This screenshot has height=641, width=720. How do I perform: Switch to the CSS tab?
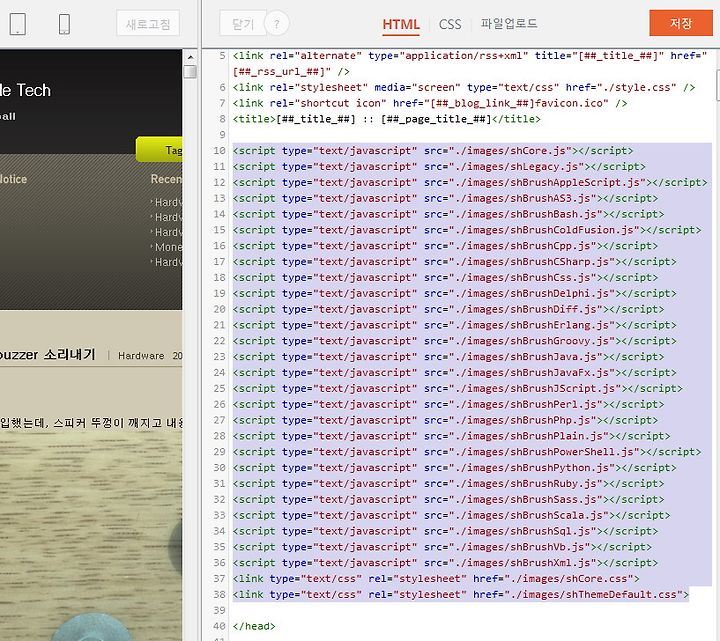(450, 24)
